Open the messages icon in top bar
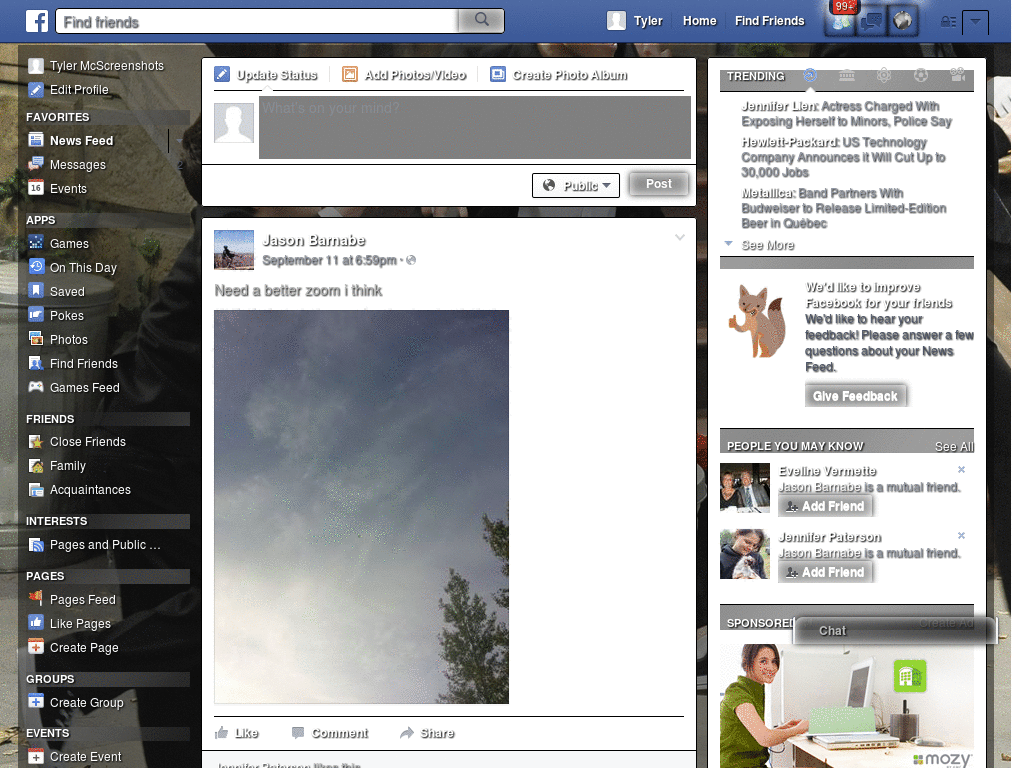The width and height of the screenshot is (1024, 768). click(872, 21)
